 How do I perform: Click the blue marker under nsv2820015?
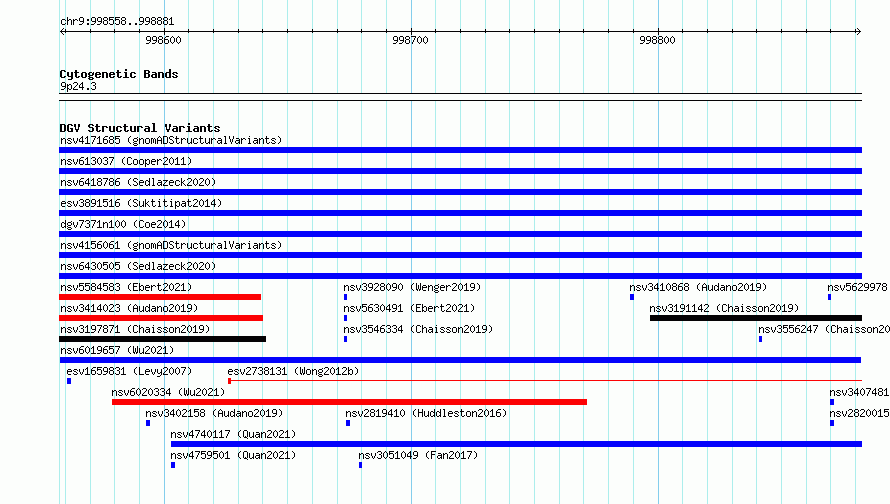832,423
